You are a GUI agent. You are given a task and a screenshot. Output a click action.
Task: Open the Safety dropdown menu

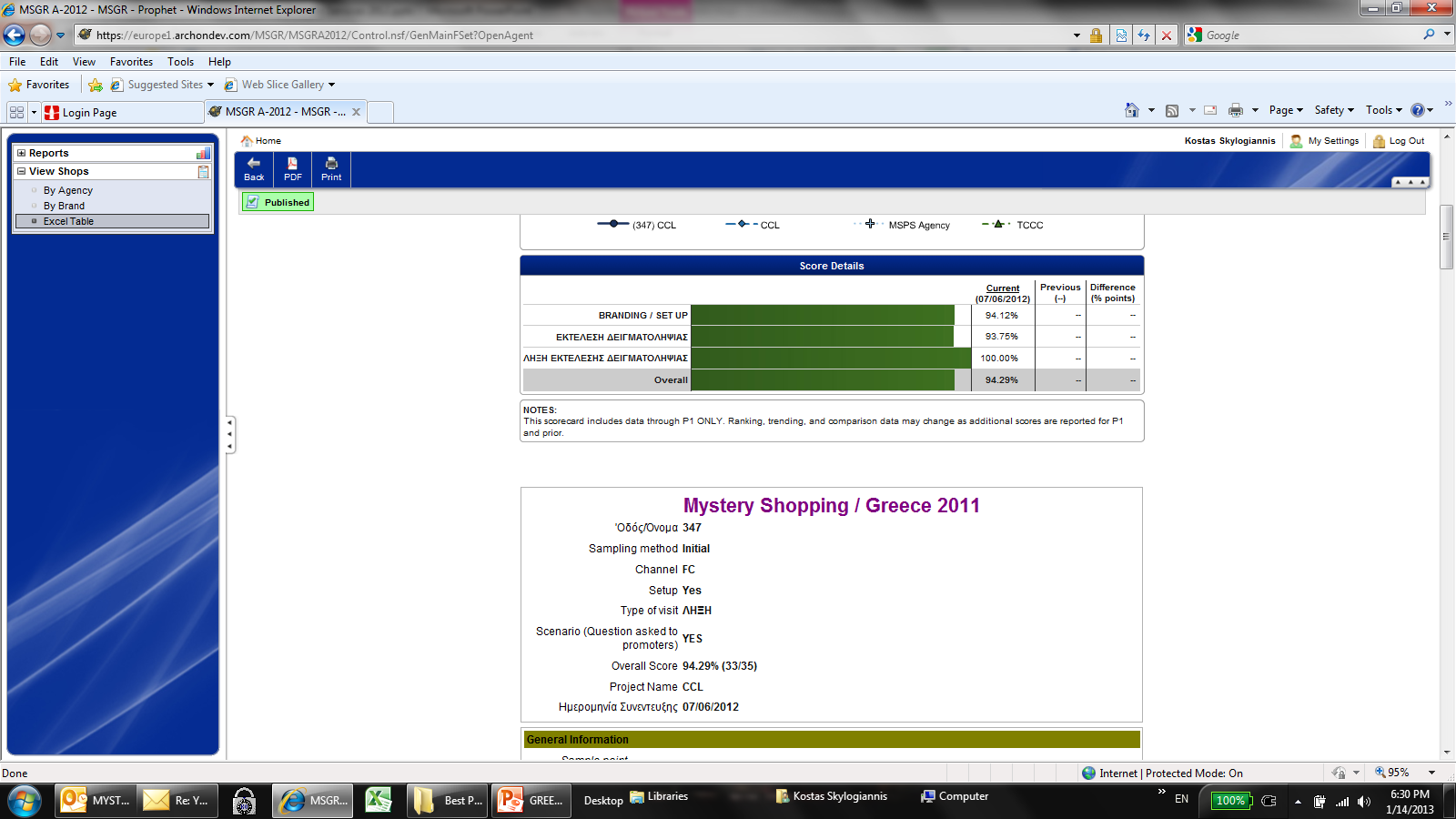pos(1334,110)
